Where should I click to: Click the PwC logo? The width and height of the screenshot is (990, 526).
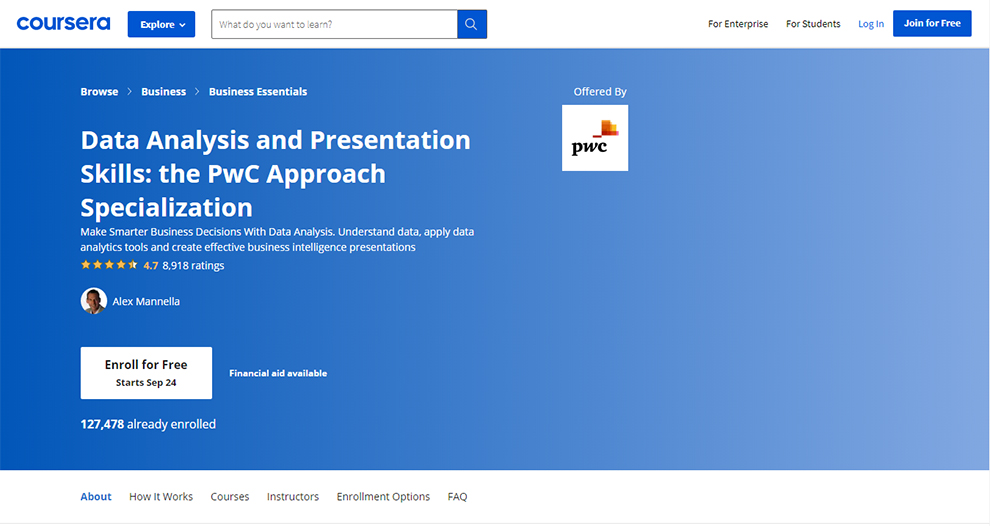[x=595, y=138]
